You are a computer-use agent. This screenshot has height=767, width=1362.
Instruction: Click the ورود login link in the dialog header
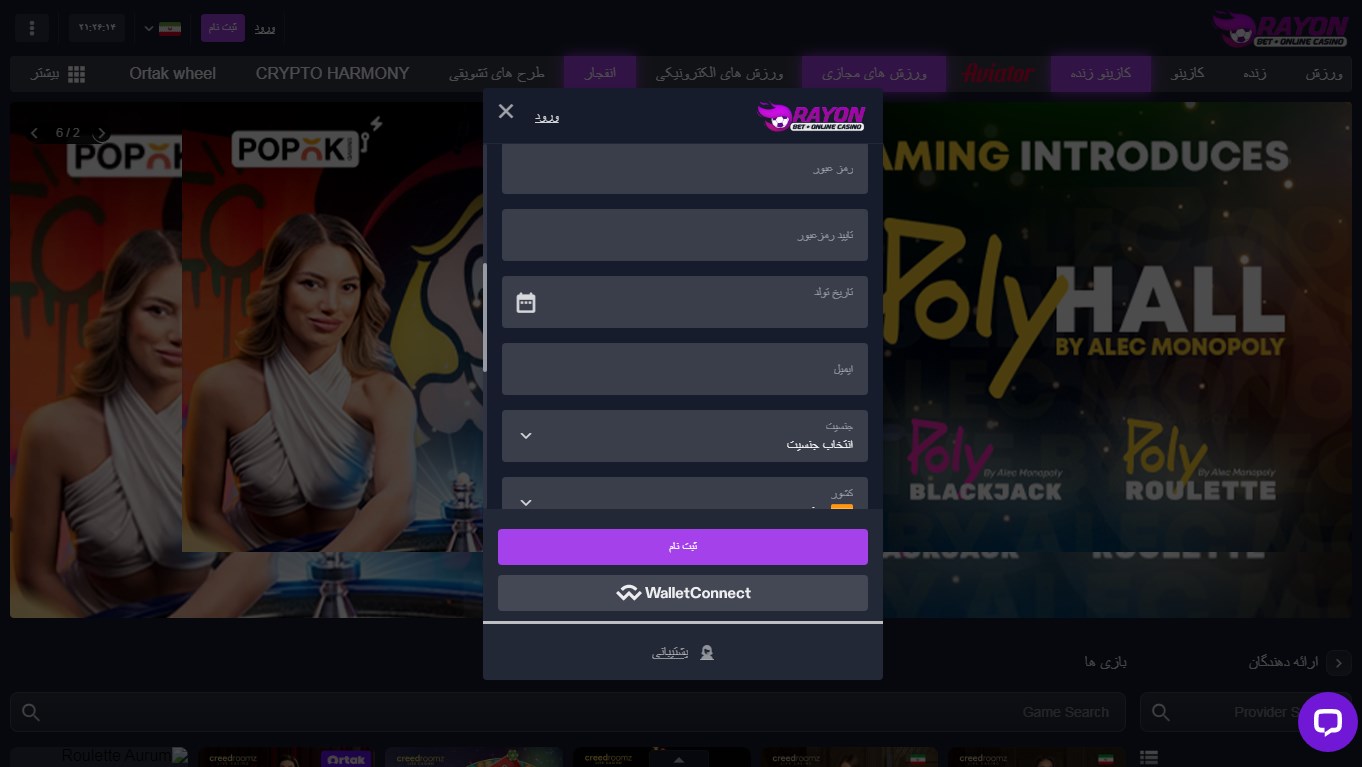point(546,116)
